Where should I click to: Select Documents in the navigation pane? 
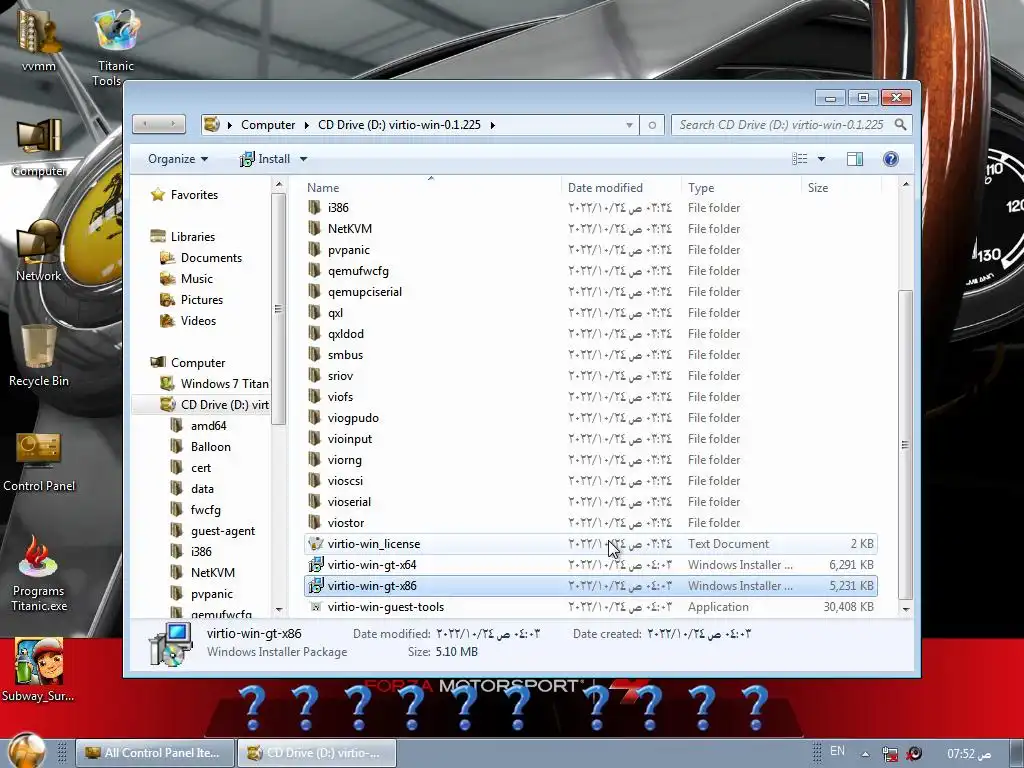[x=211, y=258]
